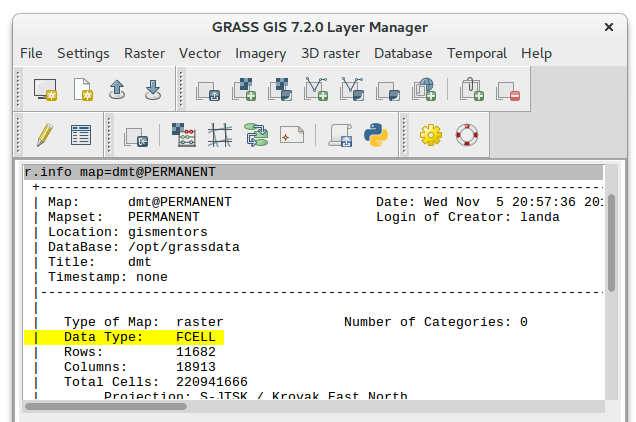
Task: Save workspace (down arrow) icon
Action: pos(153,90)
